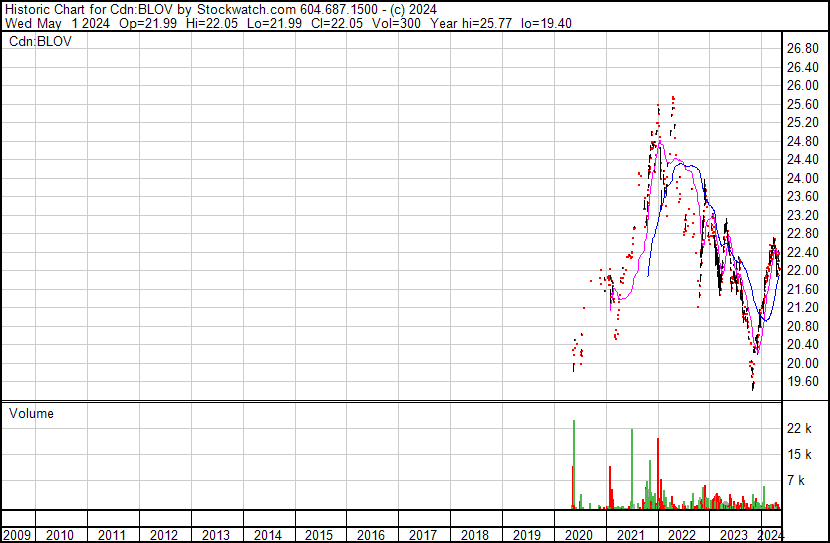Select the 26.80 price axis label
830x543 pixels.
(x=803, y=48)
